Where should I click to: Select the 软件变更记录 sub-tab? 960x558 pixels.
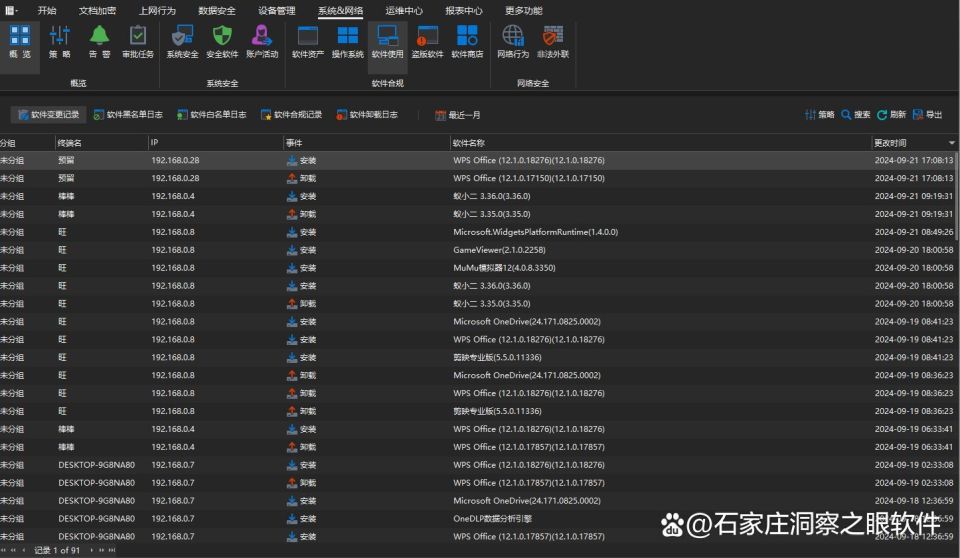pyautogui.click(x=48, y=115)
